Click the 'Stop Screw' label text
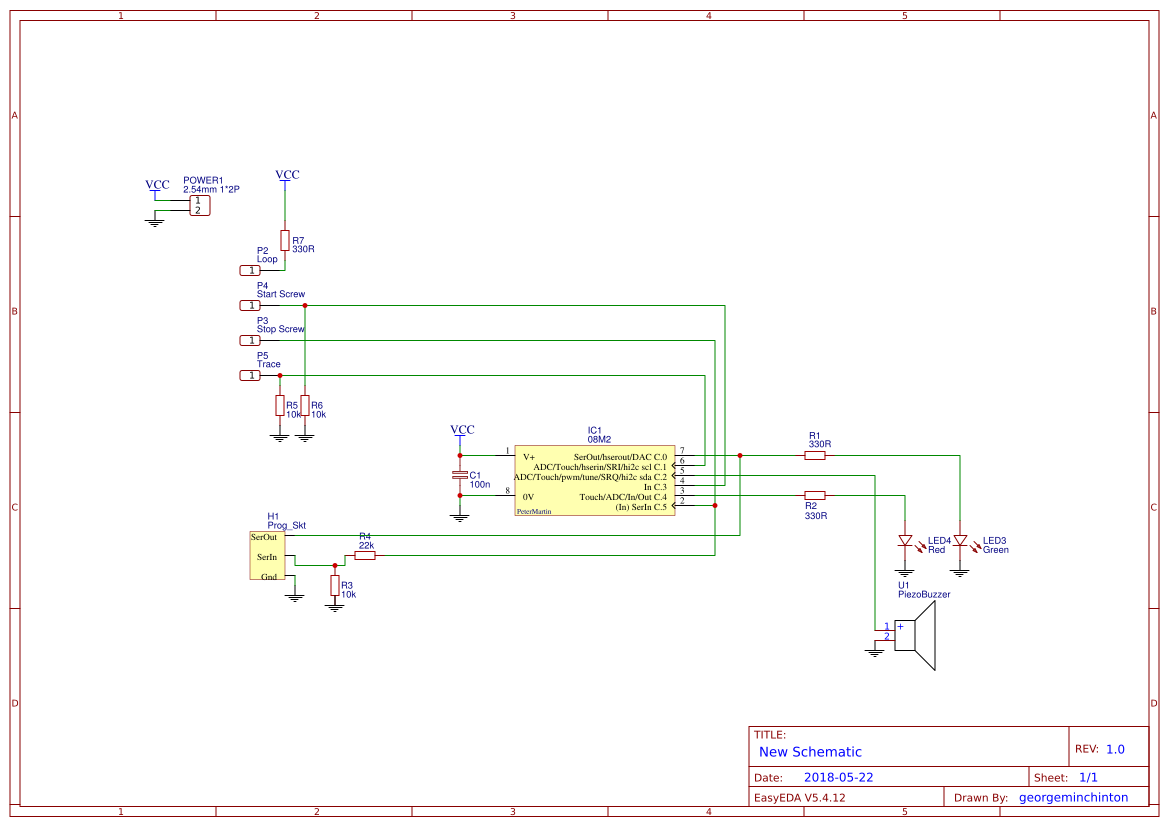This screenshot has width=1169, height=827. 281,329
